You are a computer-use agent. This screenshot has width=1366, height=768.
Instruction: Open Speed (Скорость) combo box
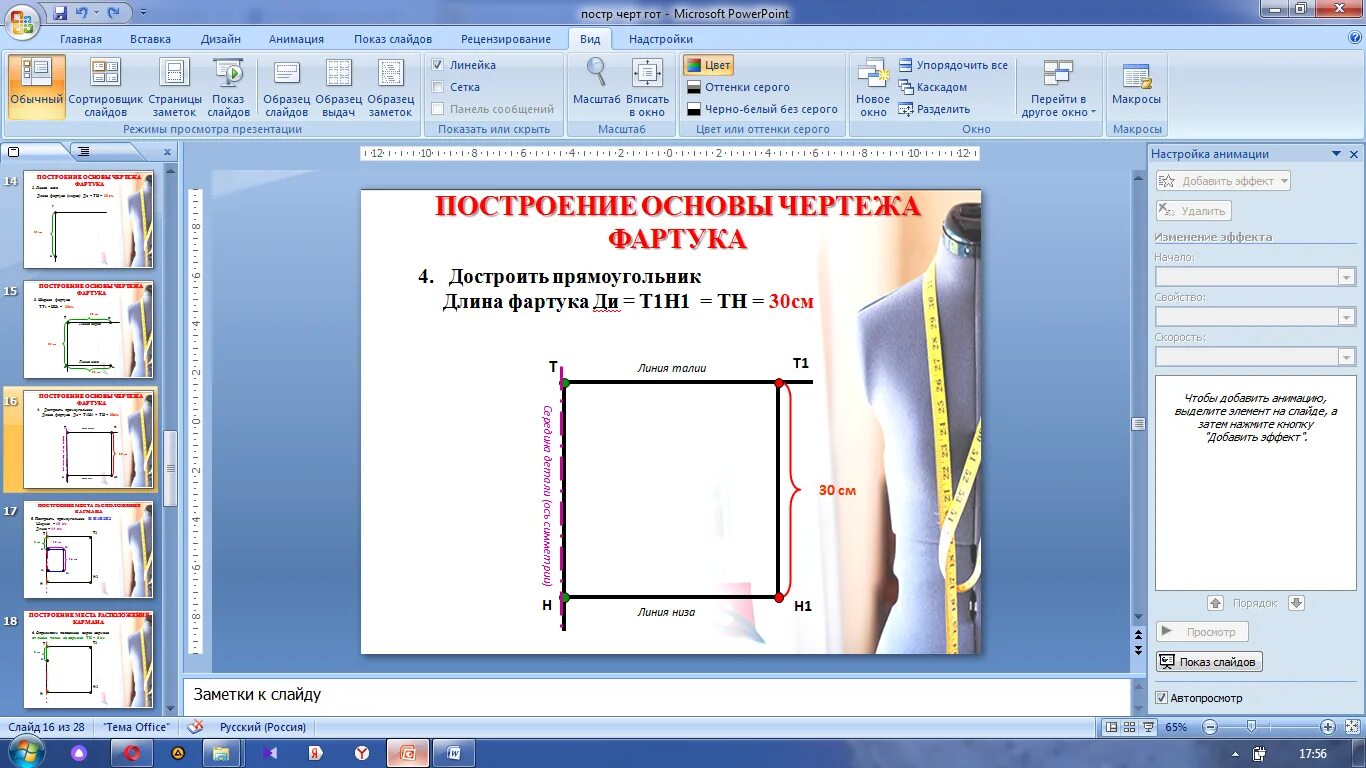coord(1255,357)
